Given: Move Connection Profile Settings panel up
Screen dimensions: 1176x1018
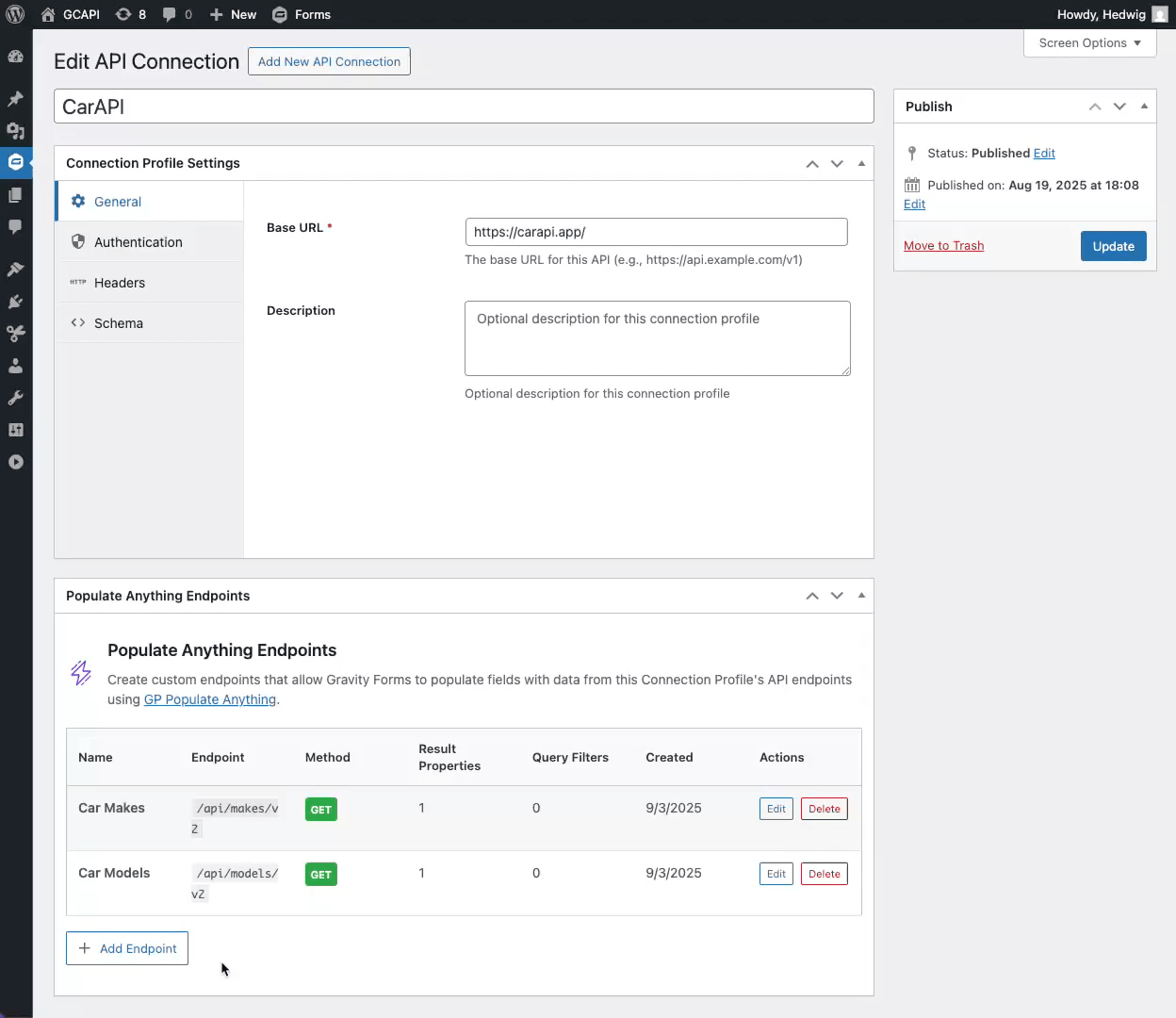Looking at the screenshot, I should tap(812, 164).
